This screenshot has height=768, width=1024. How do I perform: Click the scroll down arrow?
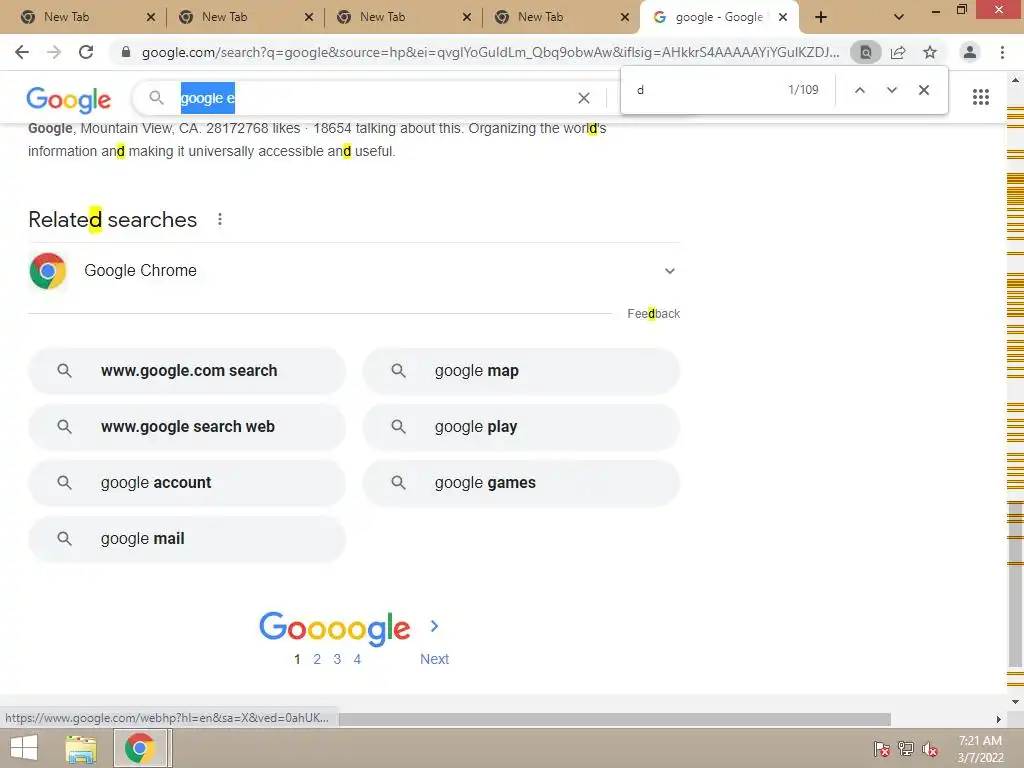1015,702
